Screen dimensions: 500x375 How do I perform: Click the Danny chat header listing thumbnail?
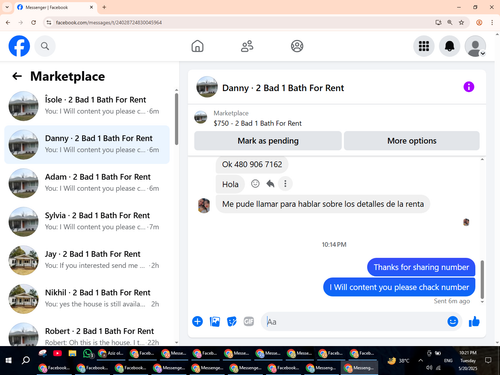207,87
